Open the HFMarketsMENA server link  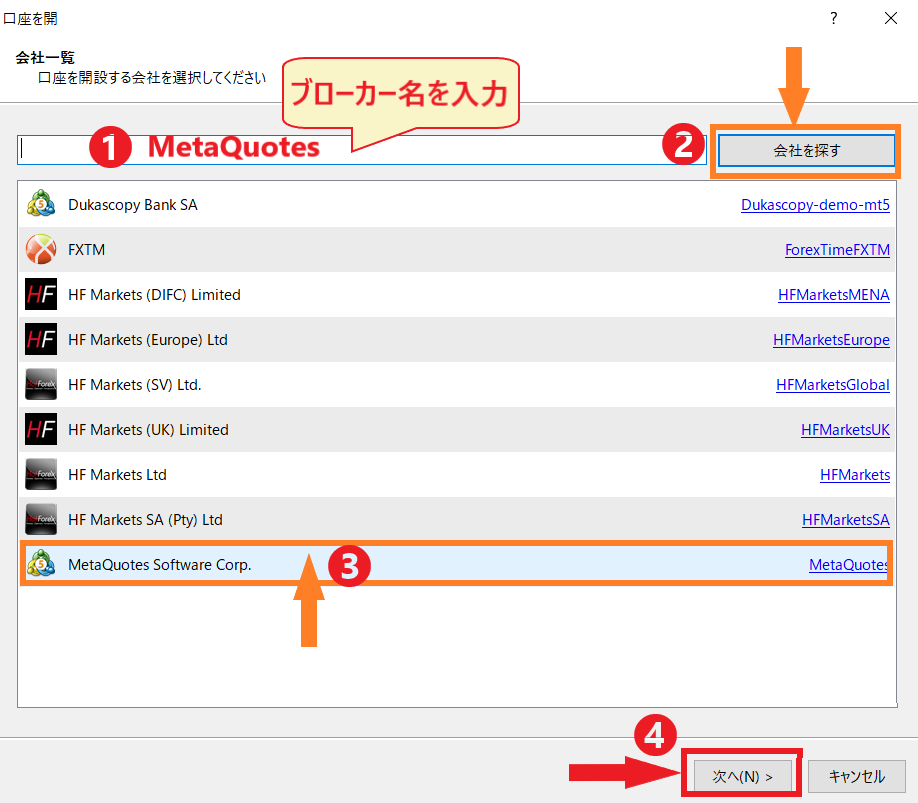click(833, 295)
